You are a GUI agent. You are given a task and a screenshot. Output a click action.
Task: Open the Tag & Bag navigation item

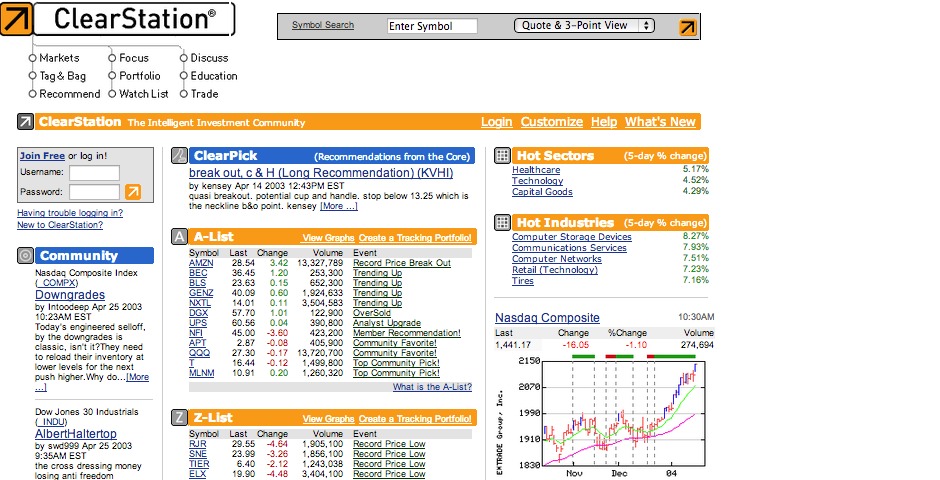[x=62, y=76]
